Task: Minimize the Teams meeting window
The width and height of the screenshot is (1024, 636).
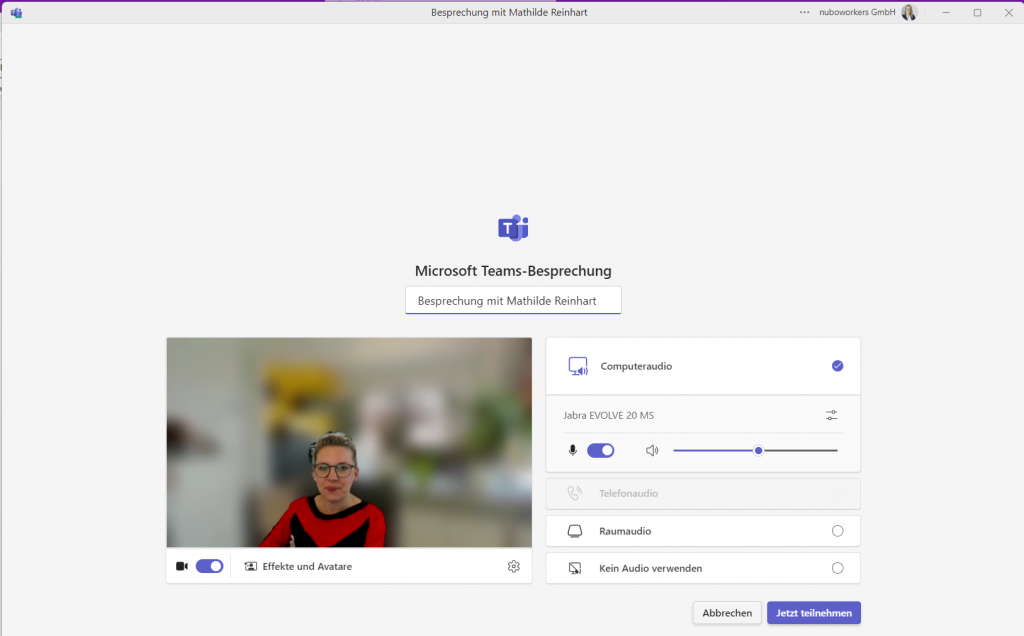Action: coord(946,12)
